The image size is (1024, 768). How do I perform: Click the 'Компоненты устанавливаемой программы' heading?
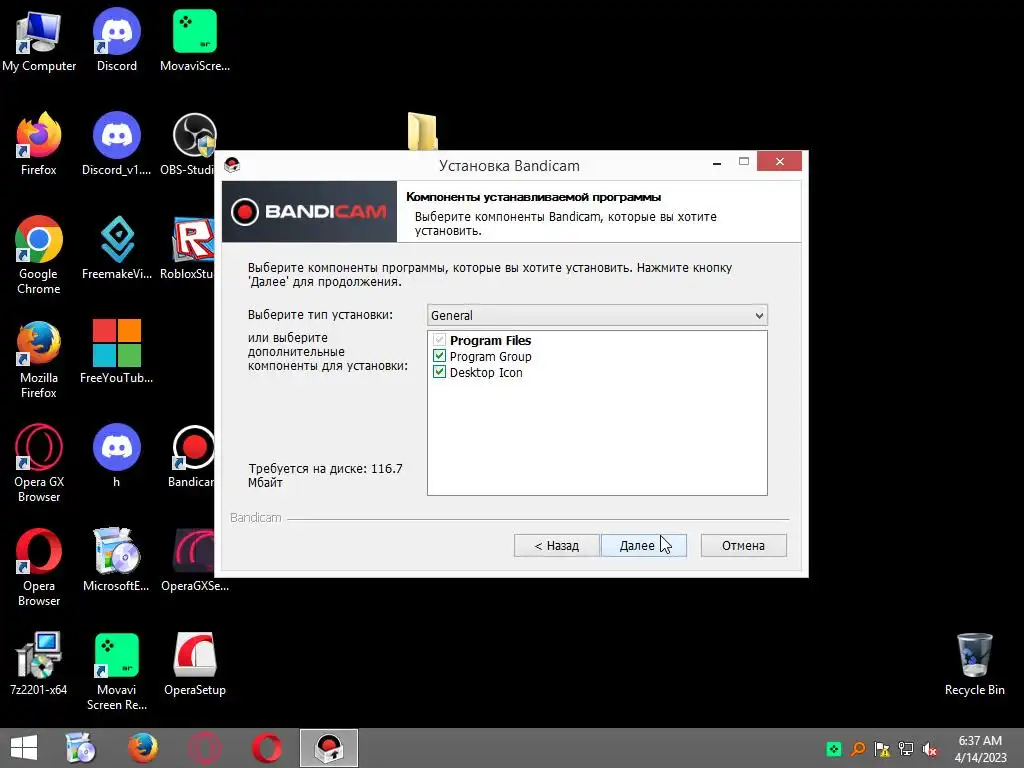[x=534, y=197]
